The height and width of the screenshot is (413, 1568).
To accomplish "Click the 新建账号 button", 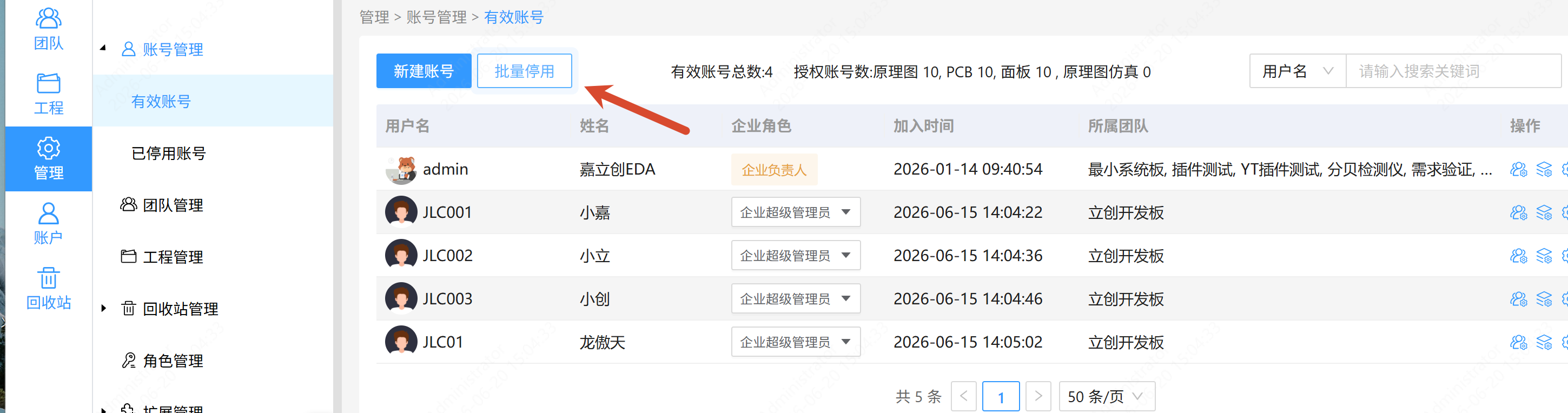I will (x=424, y=71).
